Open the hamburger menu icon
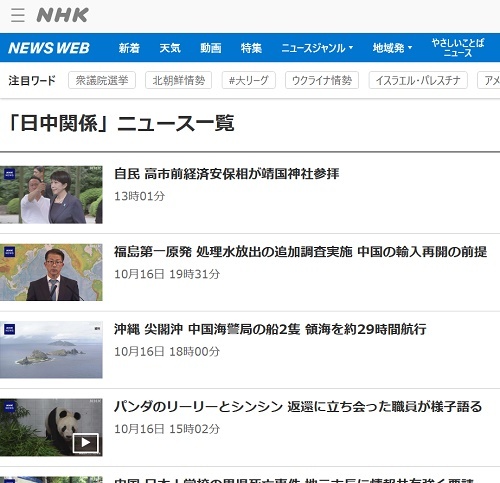500x483 pixels. pyautogui.click(x=18, y=15)
